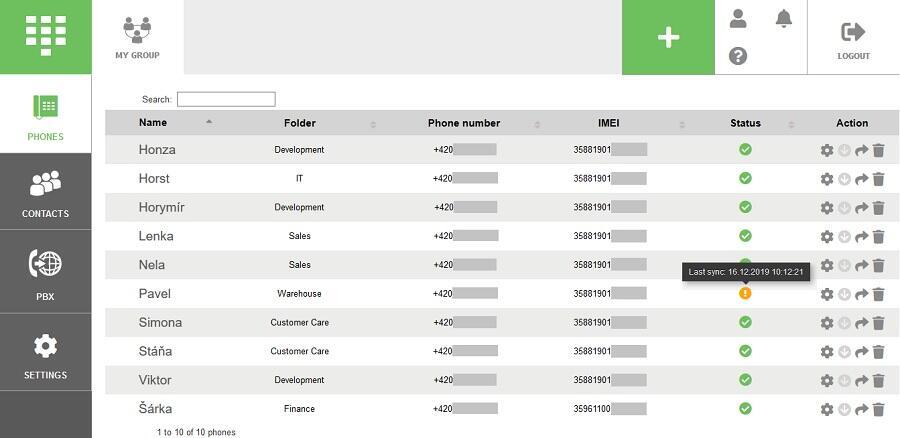Delete Šárka's phone with trash icon
Image resolution: width=900 pixels, height=438 pixels.
878,409
